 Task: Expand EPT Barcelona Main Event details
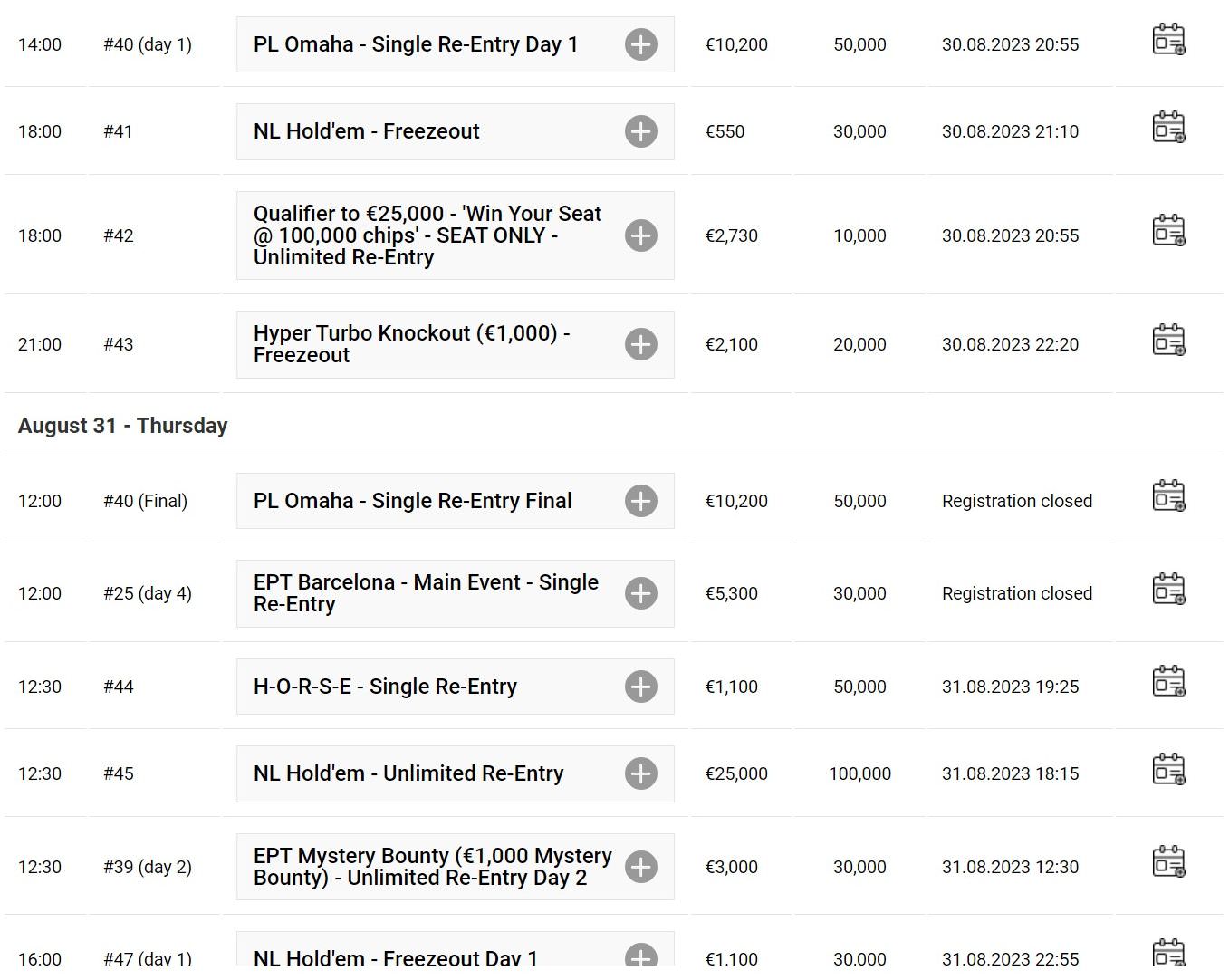point(641,593)
